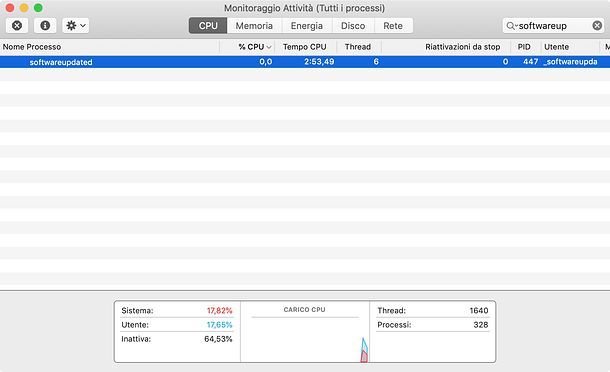Switch to the Energia tab

tap(307, 26)
